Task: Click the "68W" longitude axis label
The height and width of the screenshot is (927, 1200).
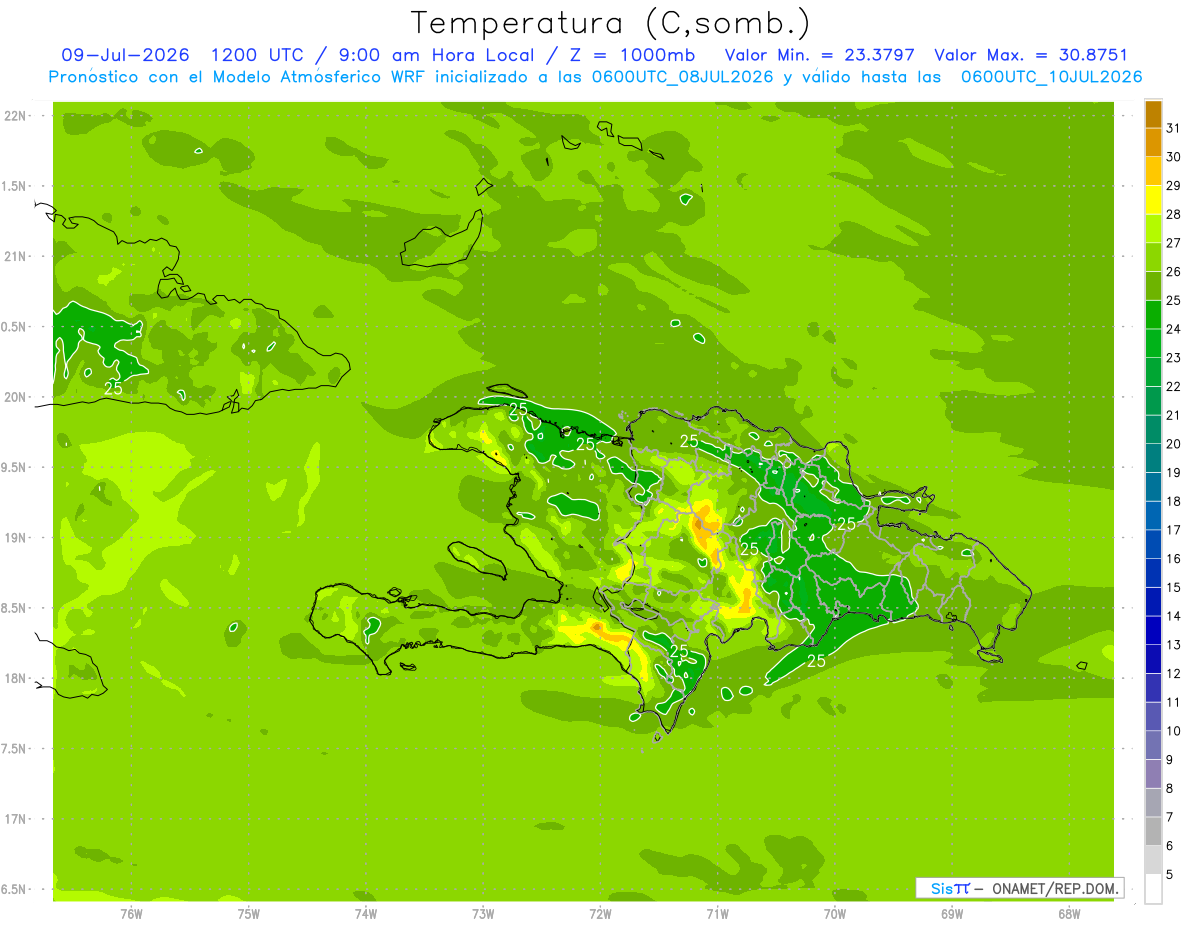Action: [1069, 913]
